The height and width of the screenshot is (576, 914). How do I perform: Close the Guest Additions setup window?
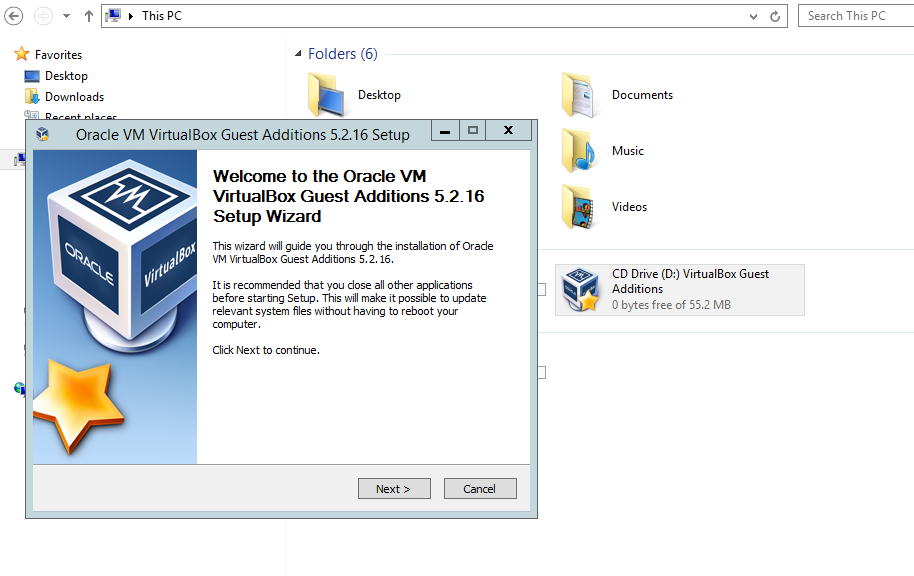[508, 131]
